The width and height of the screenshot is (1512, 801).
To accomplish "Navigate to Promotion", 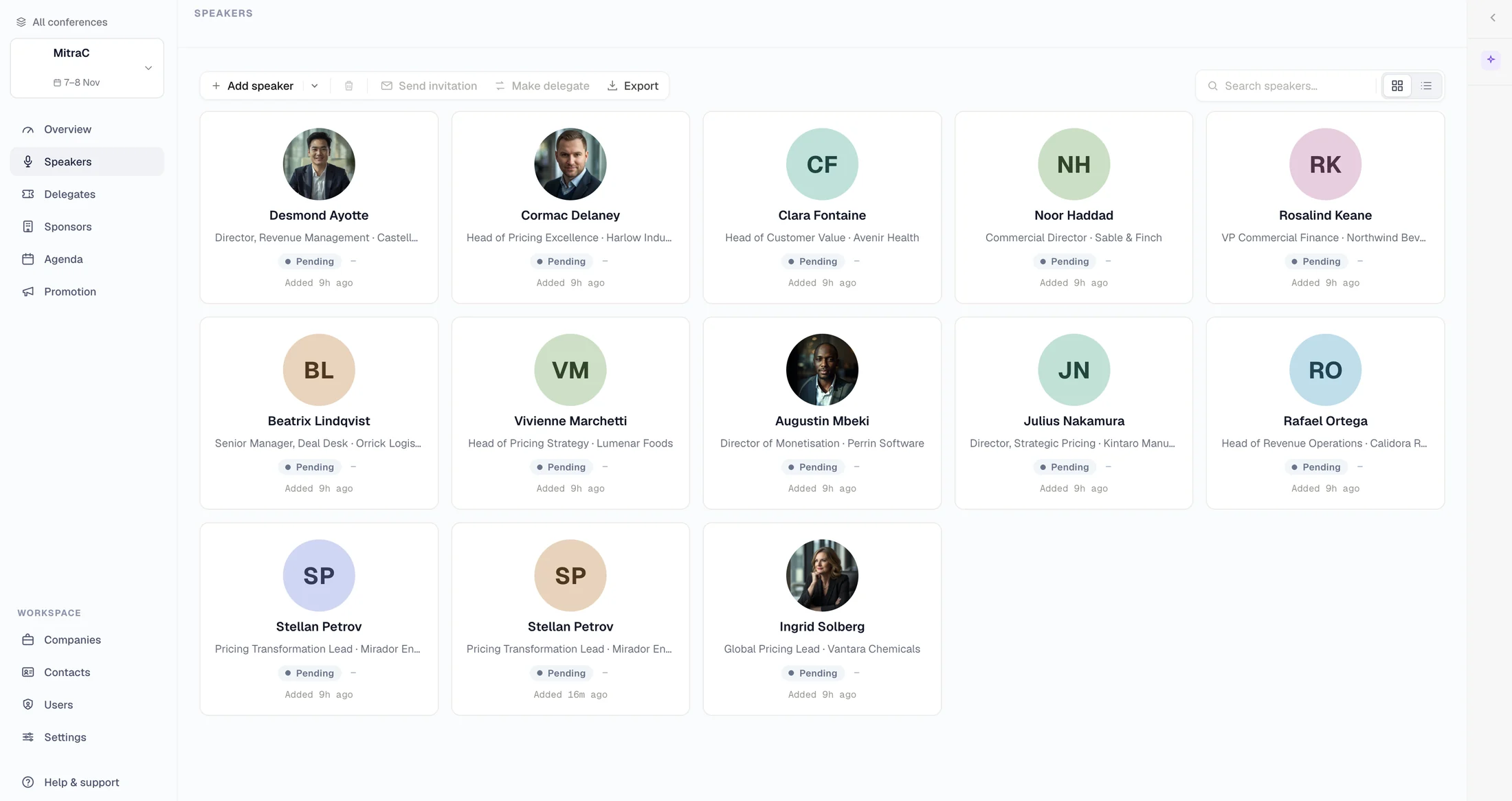I will [87, 291].
